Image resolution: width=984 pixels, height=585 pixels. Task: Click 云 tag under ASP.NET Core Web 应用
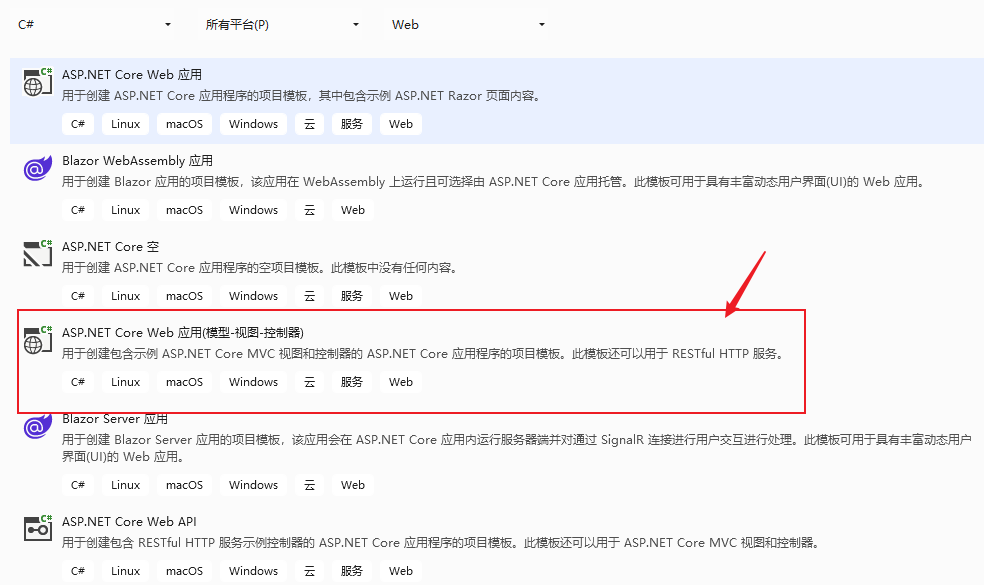[309, 124]
